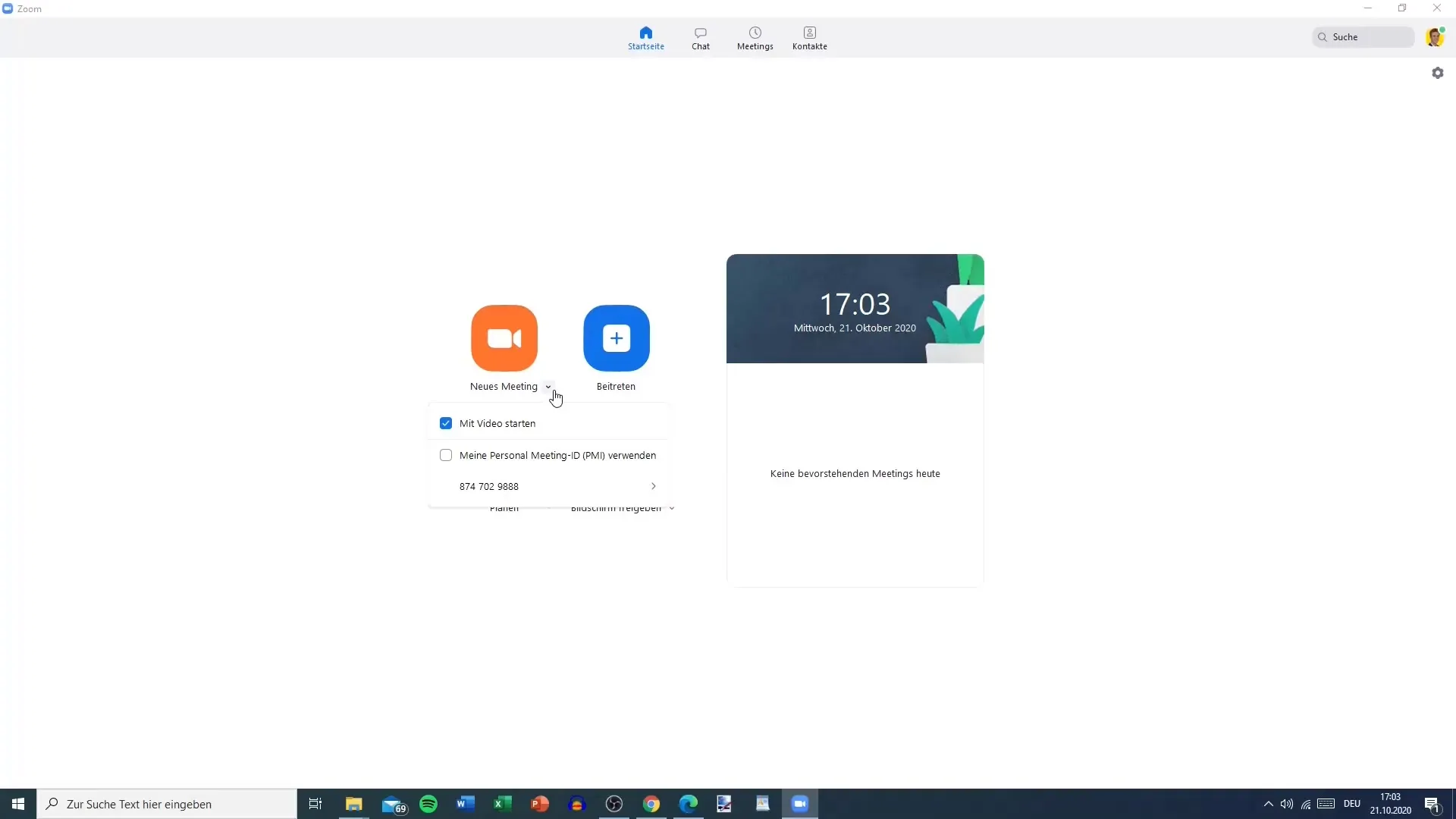
Task: Click the Bildschirm freigeben button
Action: tap(617, 508)
